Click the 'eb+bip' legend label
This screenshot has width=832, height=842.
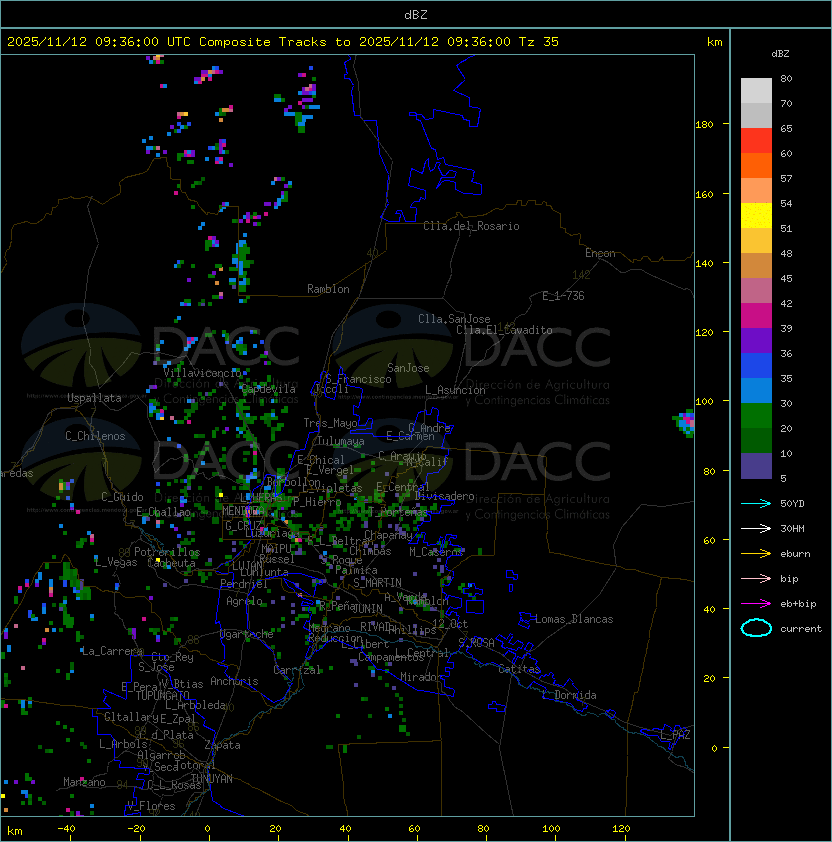click(x=798, y=604)
